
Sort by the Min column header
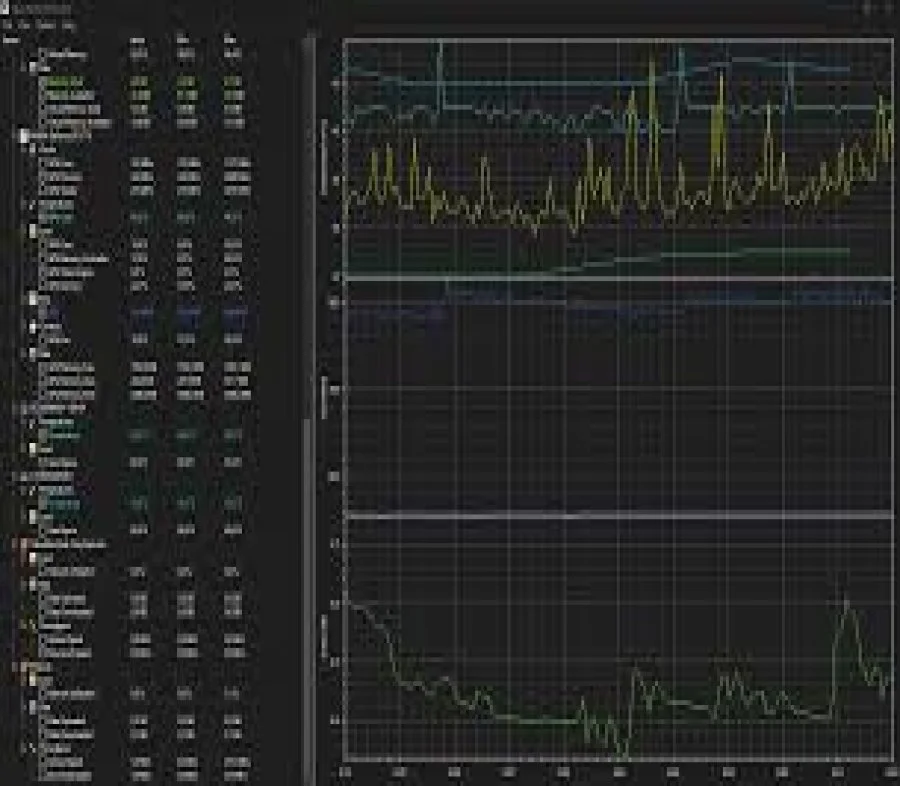click(184, 40)
